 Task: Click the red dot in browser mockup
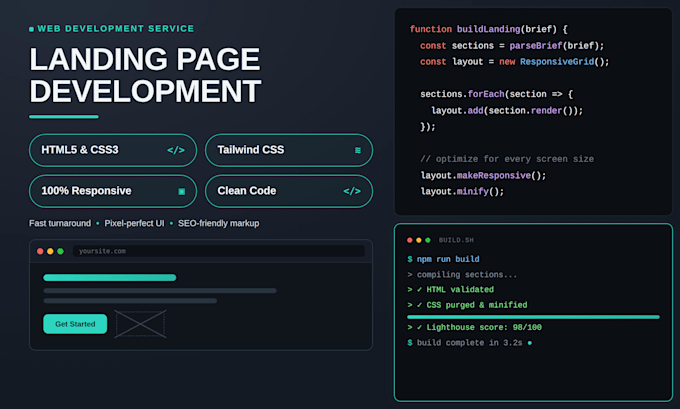click(x=40, y=251)
